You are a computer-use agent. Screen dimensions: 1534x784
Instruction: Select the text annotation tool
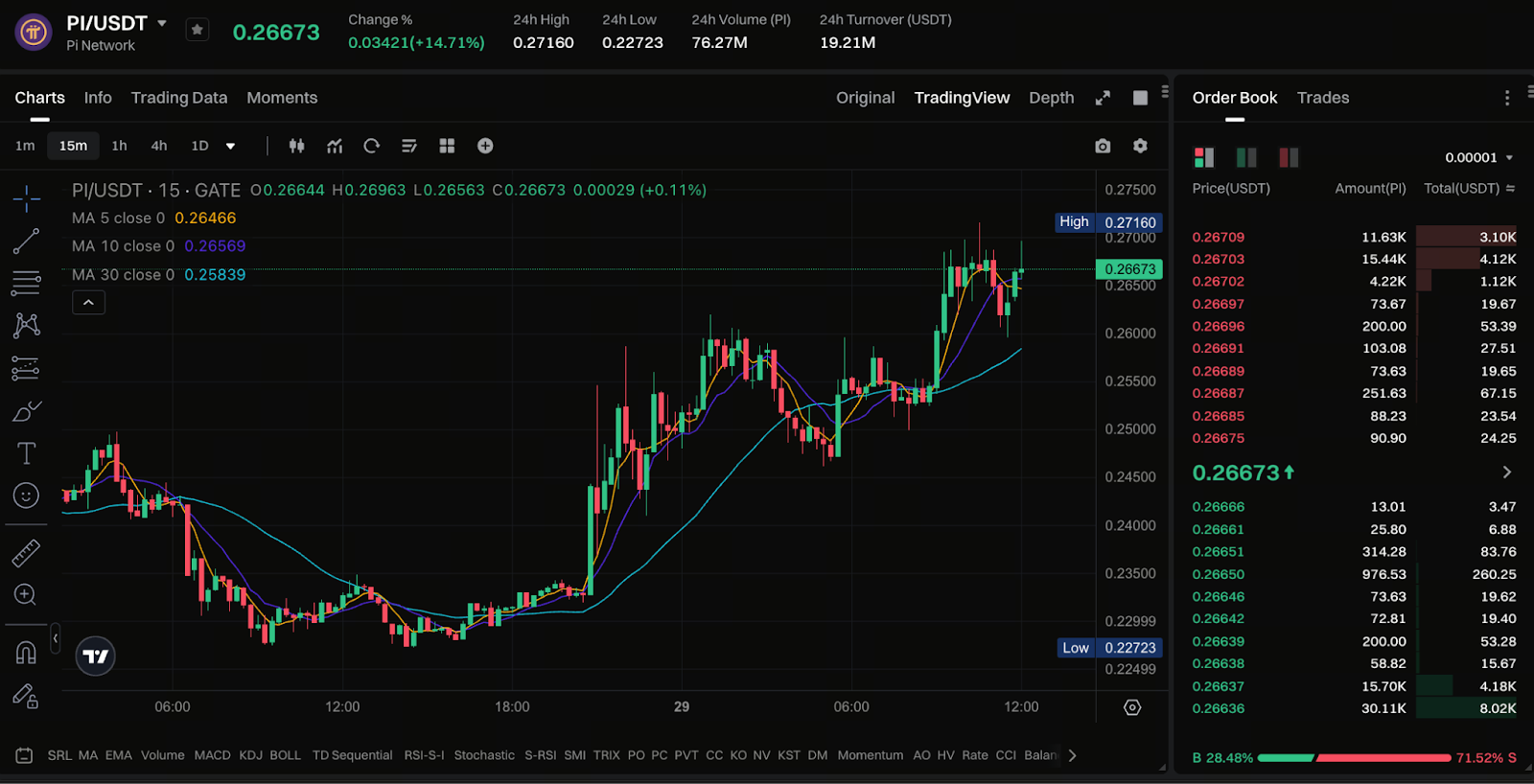(x=26, y=453)
